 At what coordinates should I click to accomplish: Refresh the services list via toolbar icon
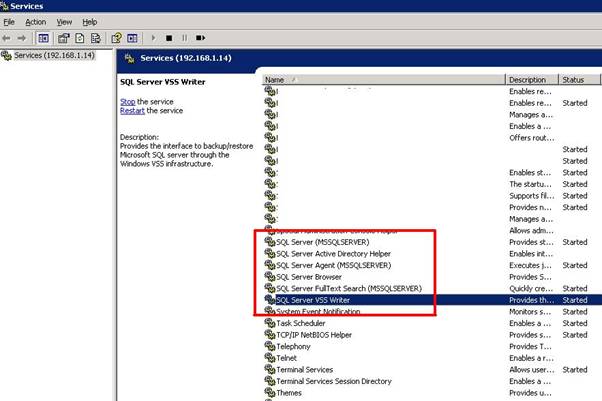[80, 38]
